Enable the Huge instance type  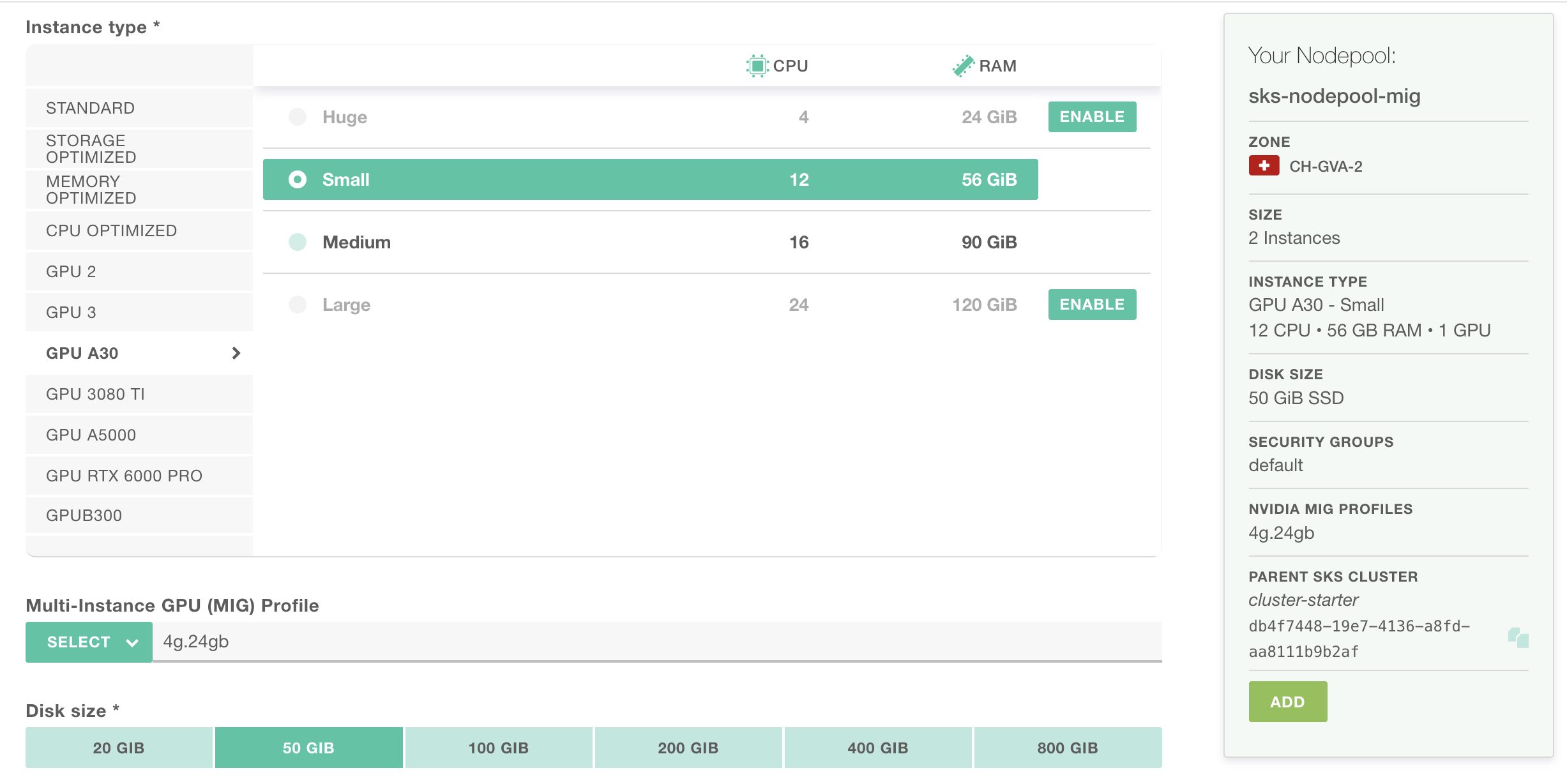[1092, 117]
